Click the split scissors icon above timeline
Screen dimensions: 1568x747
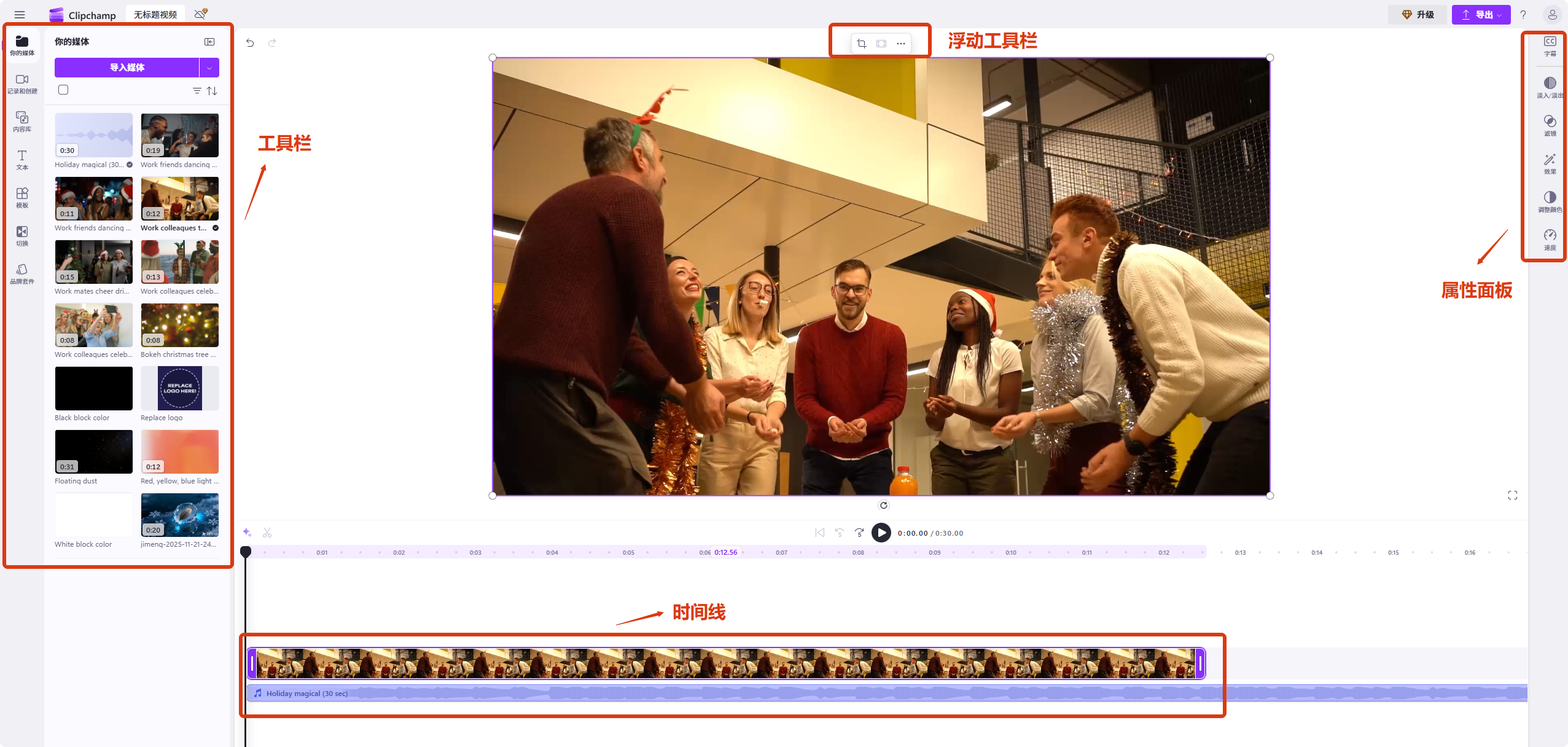(x=267, y=533)
